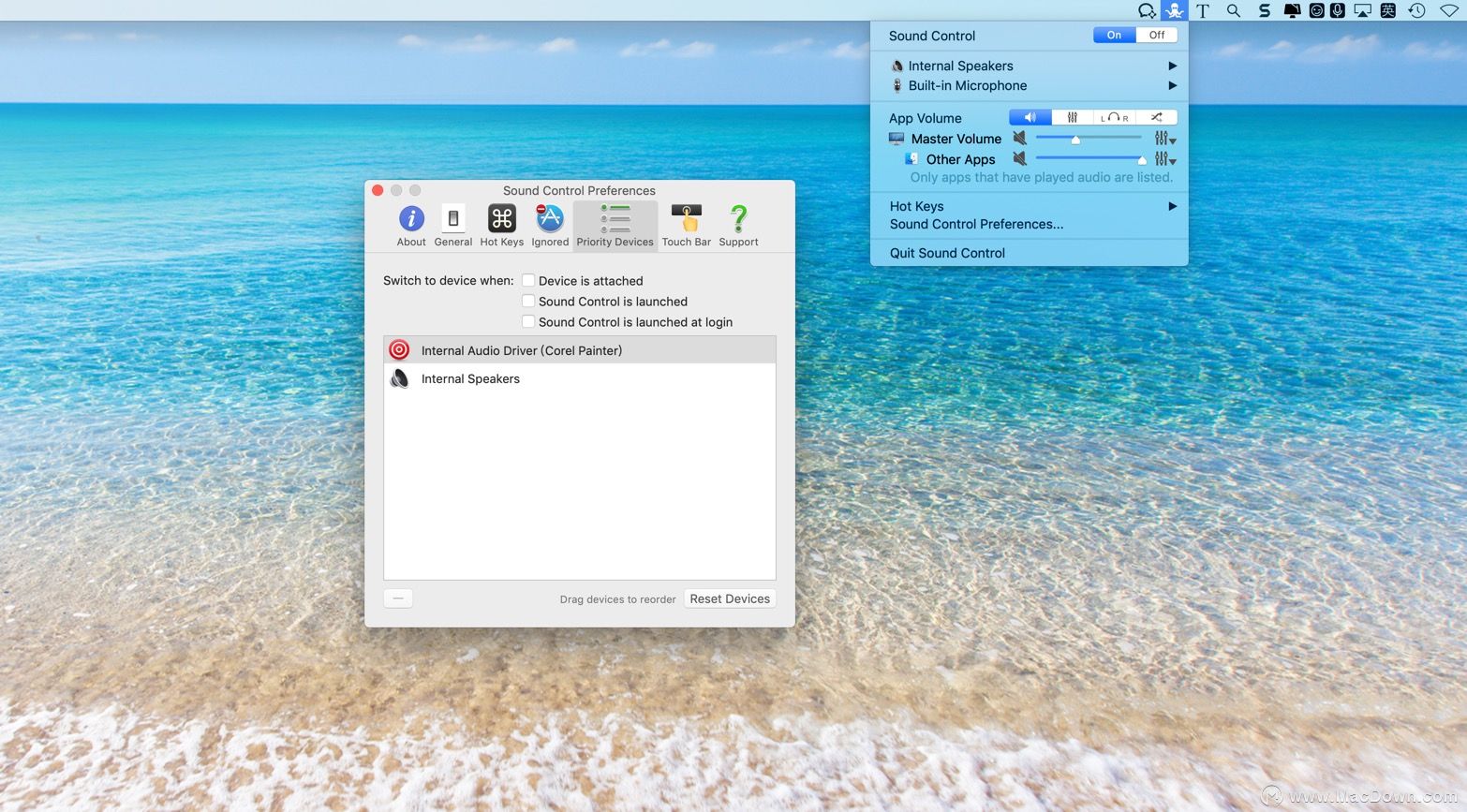1467x812 pixels.
Task: Expand the Internal Speakers submenu
Action: click(1172, 66)
